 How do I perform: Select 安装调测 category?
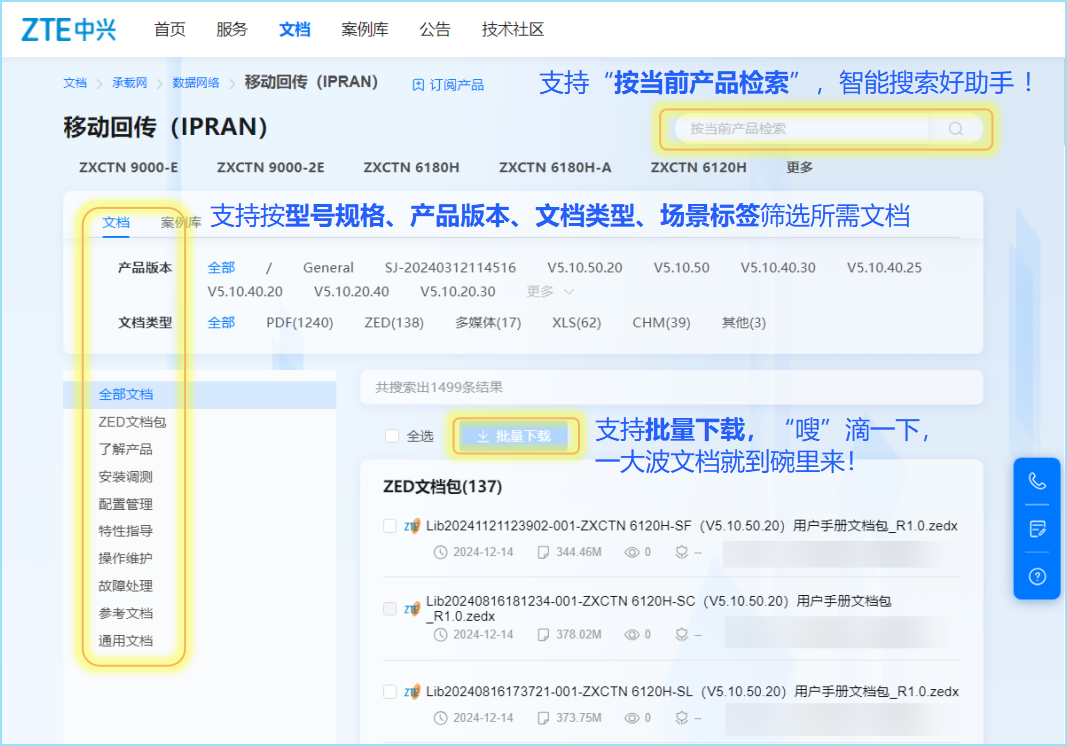pos(125,476)
